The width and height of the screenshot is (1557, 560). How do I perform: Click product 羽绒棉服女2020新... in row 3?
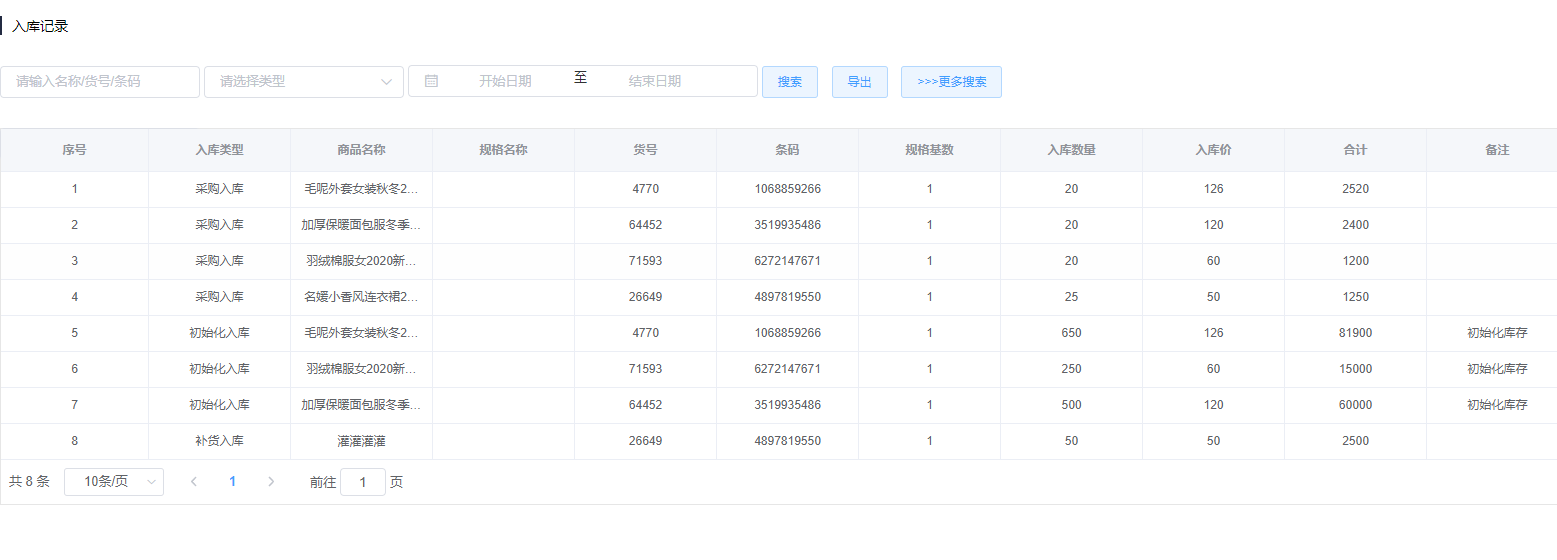362,261
